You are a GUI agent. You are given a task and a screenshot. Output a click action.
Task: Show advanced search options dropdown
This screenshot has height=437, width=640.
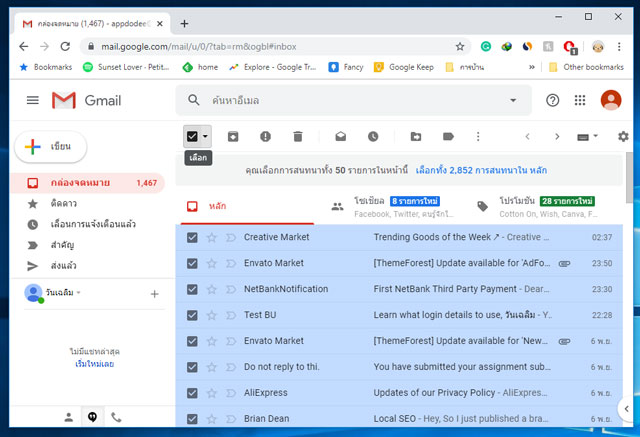(x=513, y=100)
